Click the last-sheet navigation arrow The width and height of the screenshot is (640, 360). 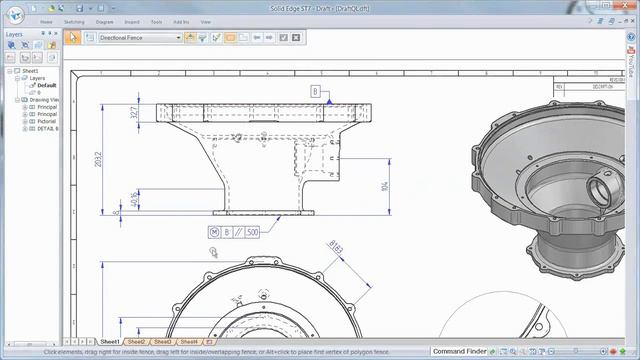point(91,342)
